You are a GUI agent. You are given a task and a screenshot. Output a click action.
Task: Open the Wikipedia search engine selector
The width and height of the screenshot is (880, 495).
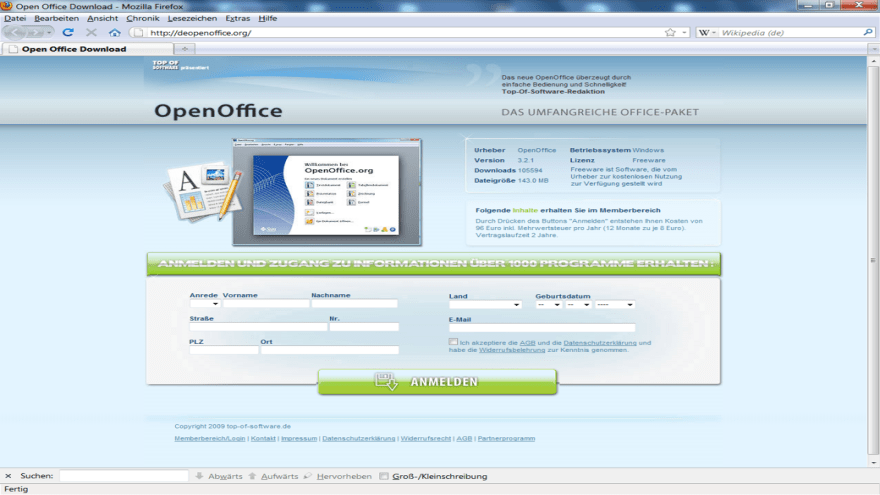tap(707, 33)
